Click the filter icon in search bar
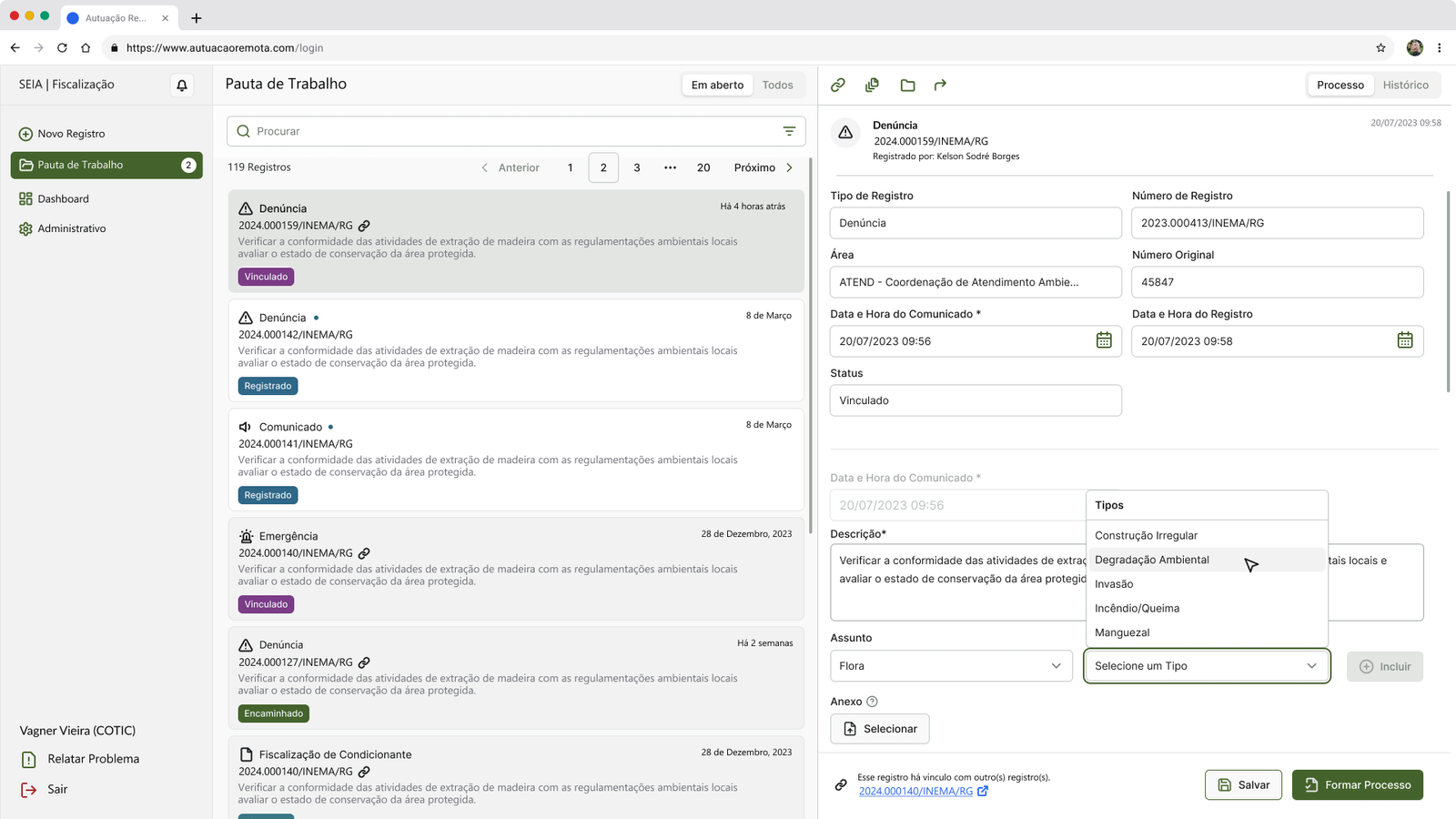 (789, 131)
